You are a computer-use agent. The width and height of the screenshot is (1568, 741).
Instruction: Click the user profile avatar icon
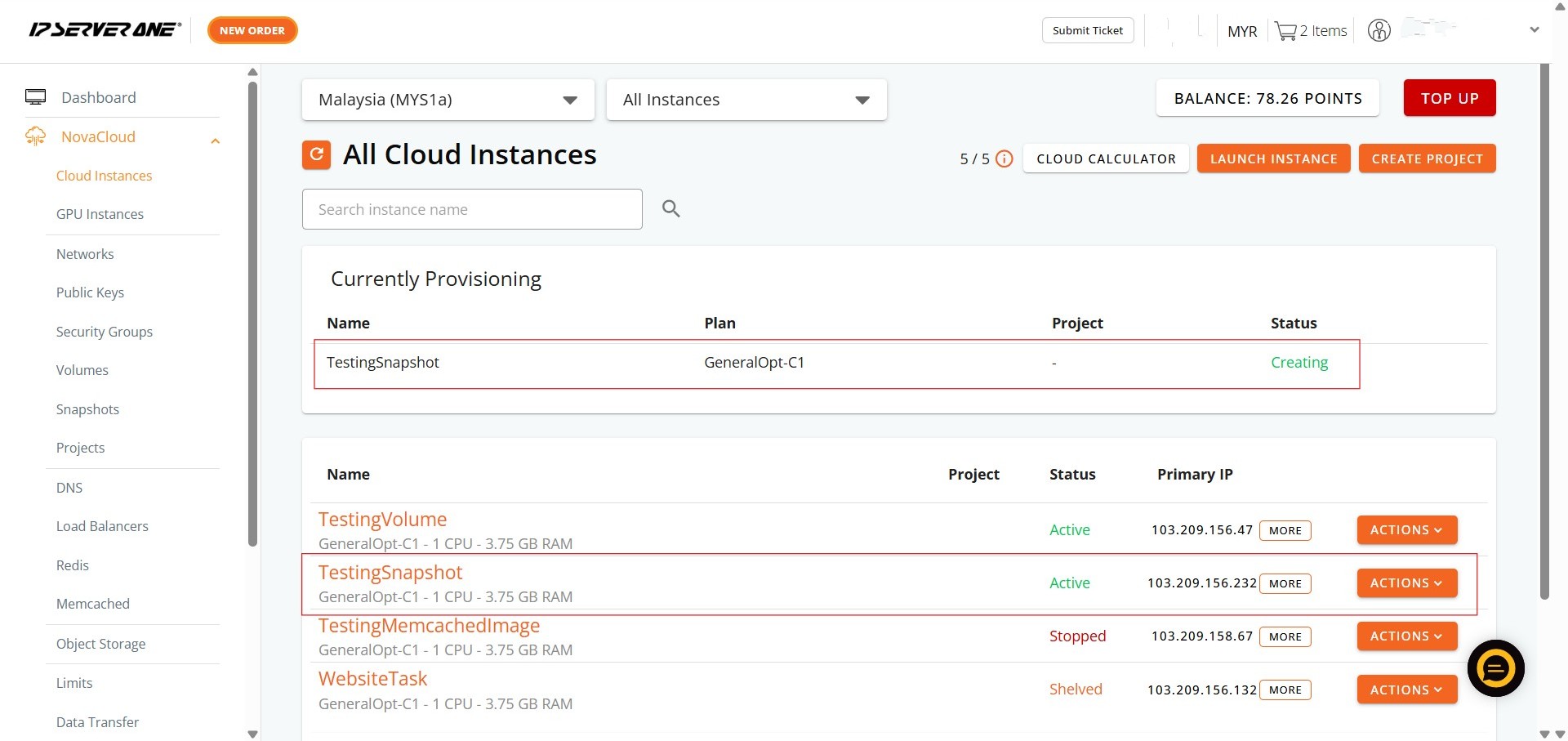coord(1379,31)
